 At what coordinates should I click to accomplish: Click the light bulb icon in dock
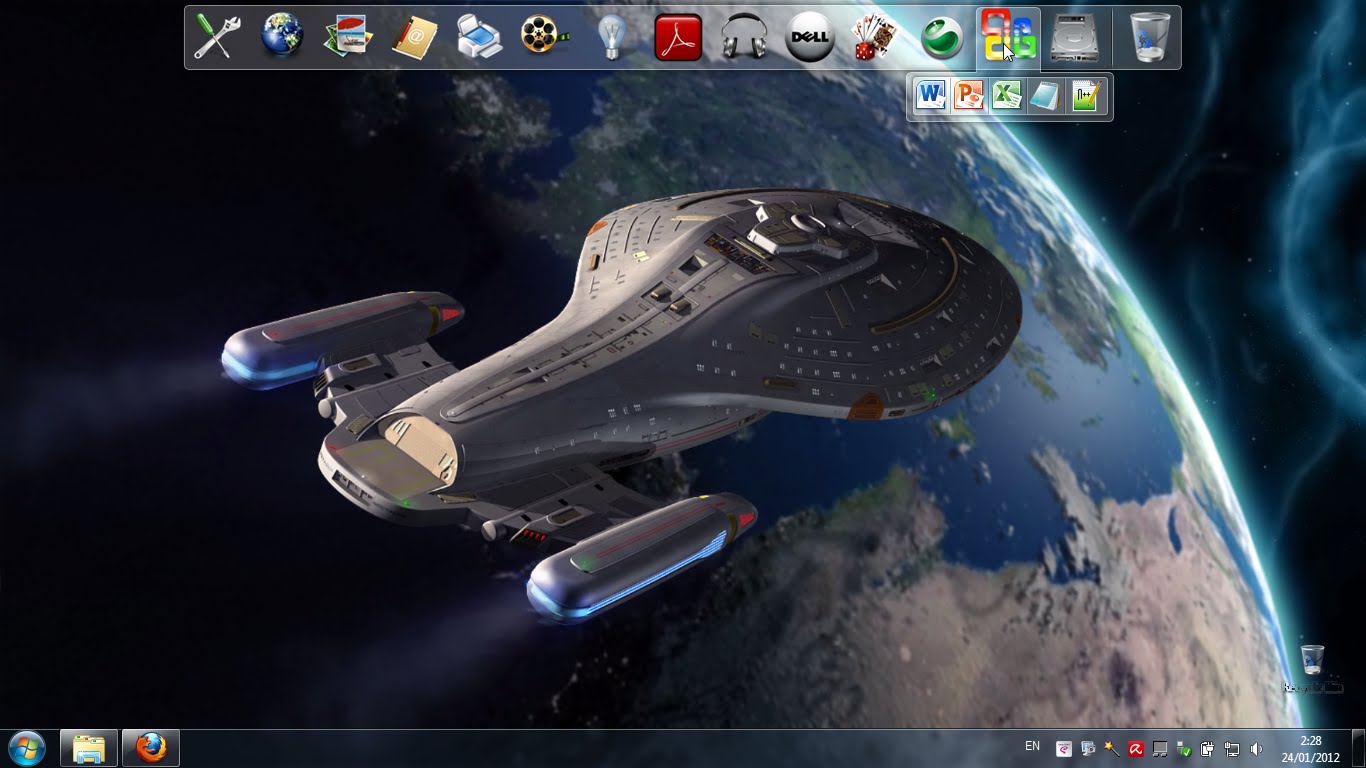(x=611, y=37)
